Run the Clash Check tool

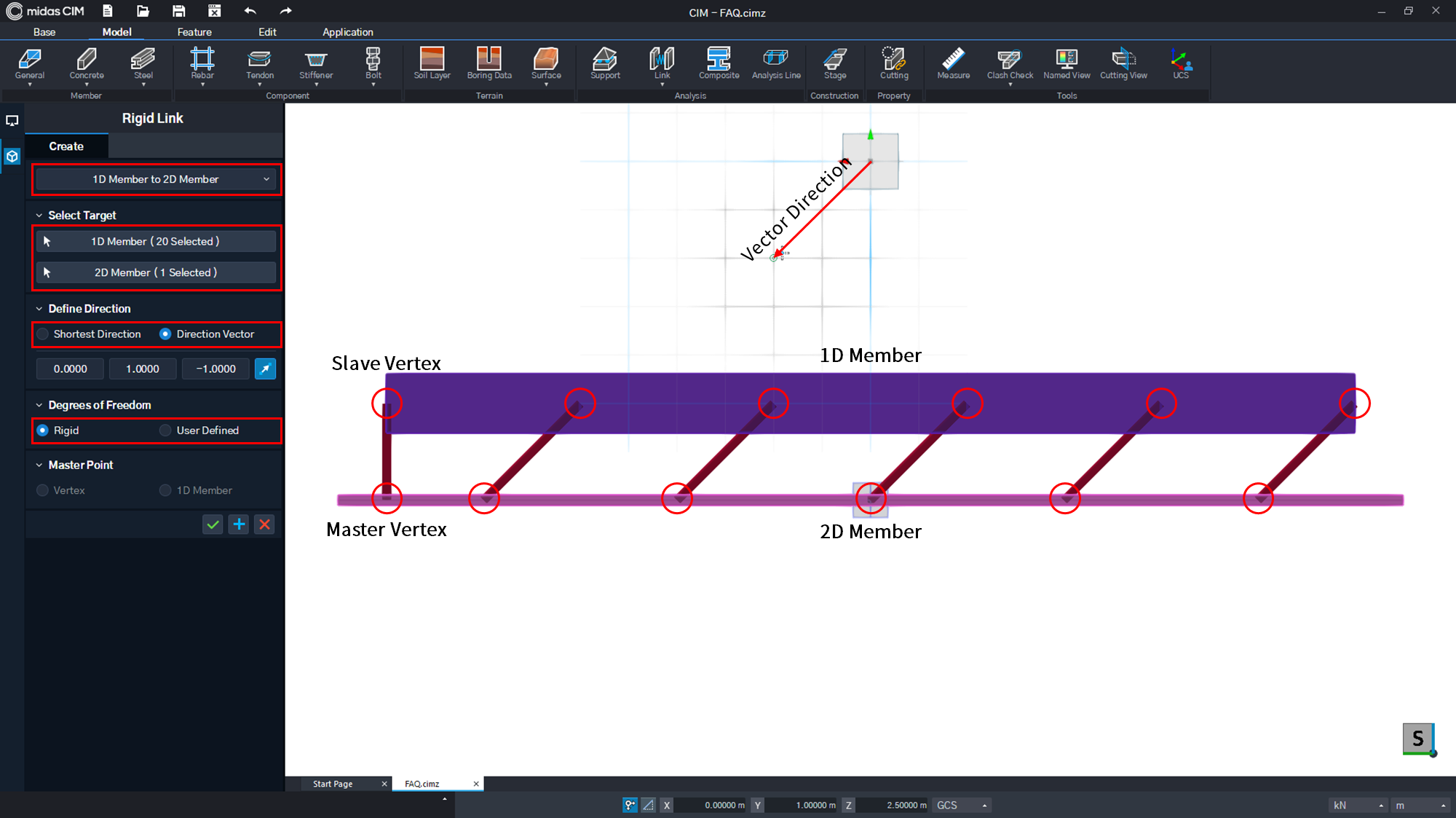1009,66
